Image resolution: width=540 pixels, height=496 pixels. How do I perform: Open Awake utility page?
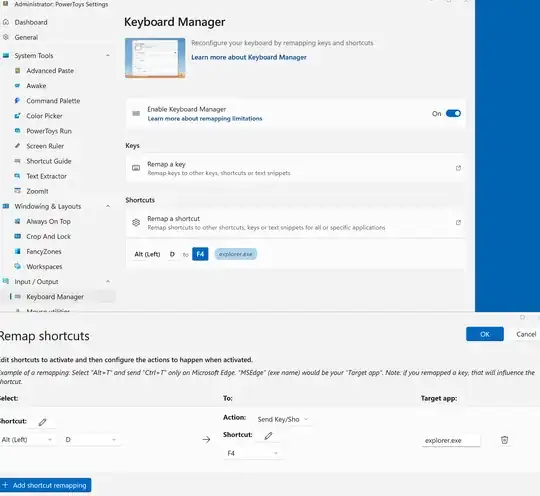36,86
